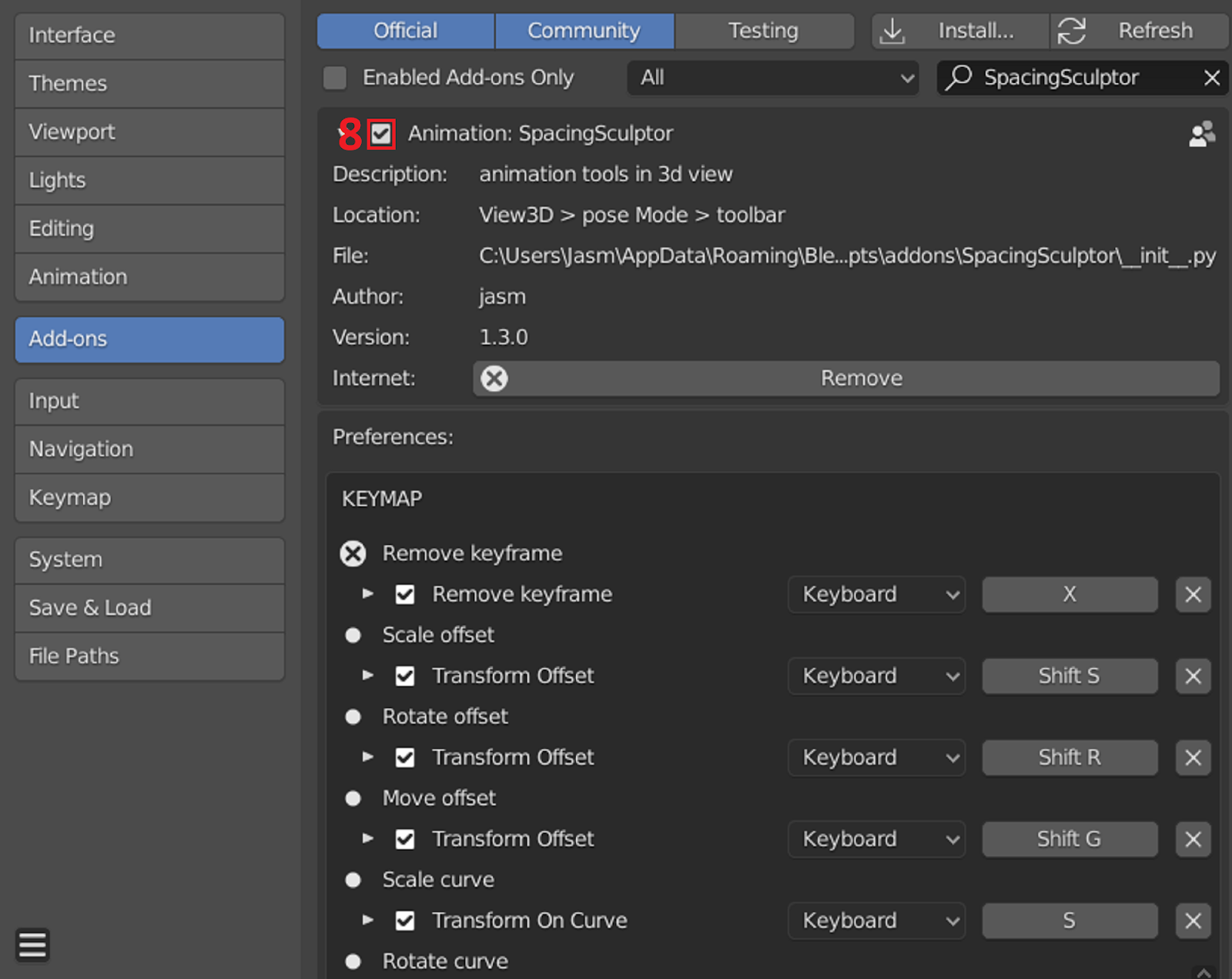
Task: Switch to the Testing tab
Action: (763, 31)
